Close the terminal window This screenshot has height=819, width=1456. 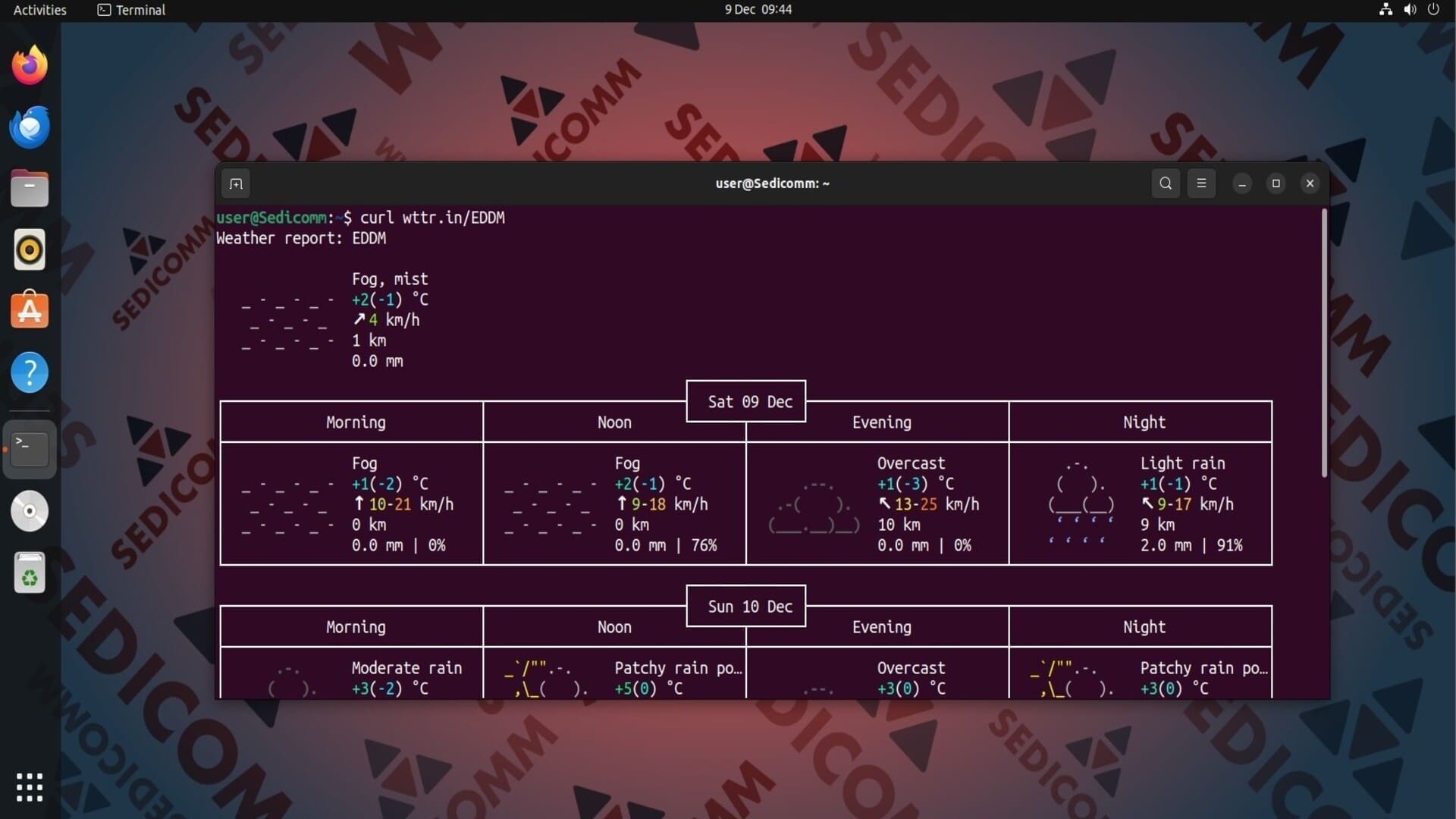1310,184
